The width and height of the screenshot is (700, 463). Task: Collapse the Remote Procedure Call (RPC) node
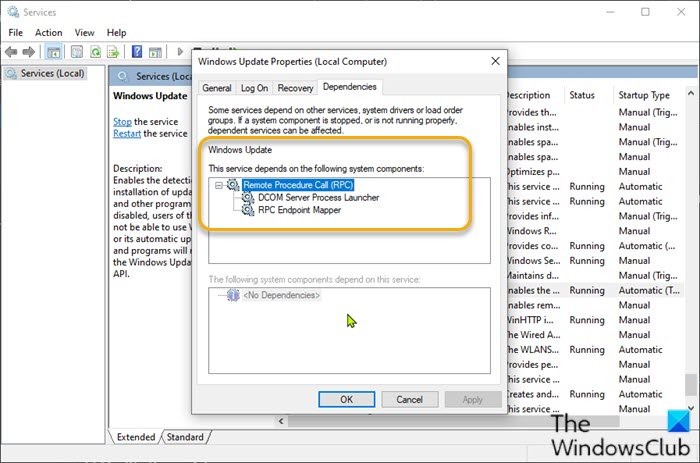tap(219, 185)
